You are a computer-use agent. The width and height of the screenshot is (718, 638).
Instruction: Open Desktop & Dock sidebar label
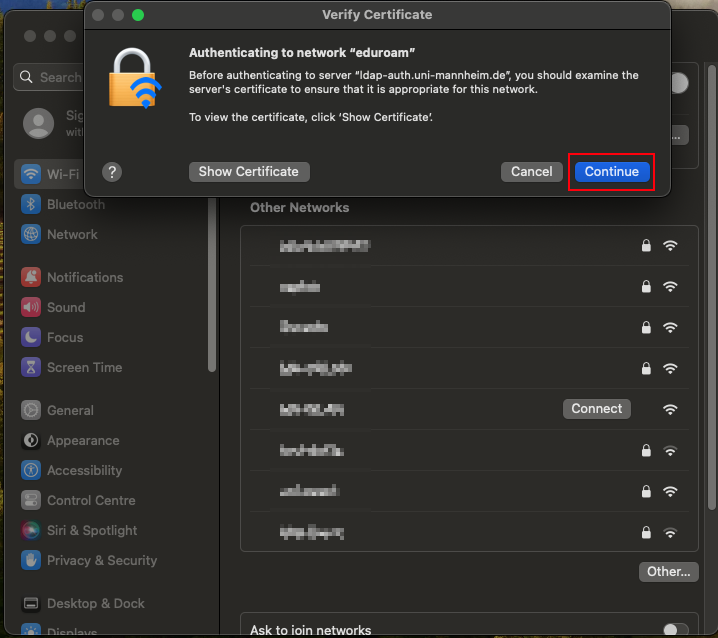pyautogui.click(x=96, y=604)
